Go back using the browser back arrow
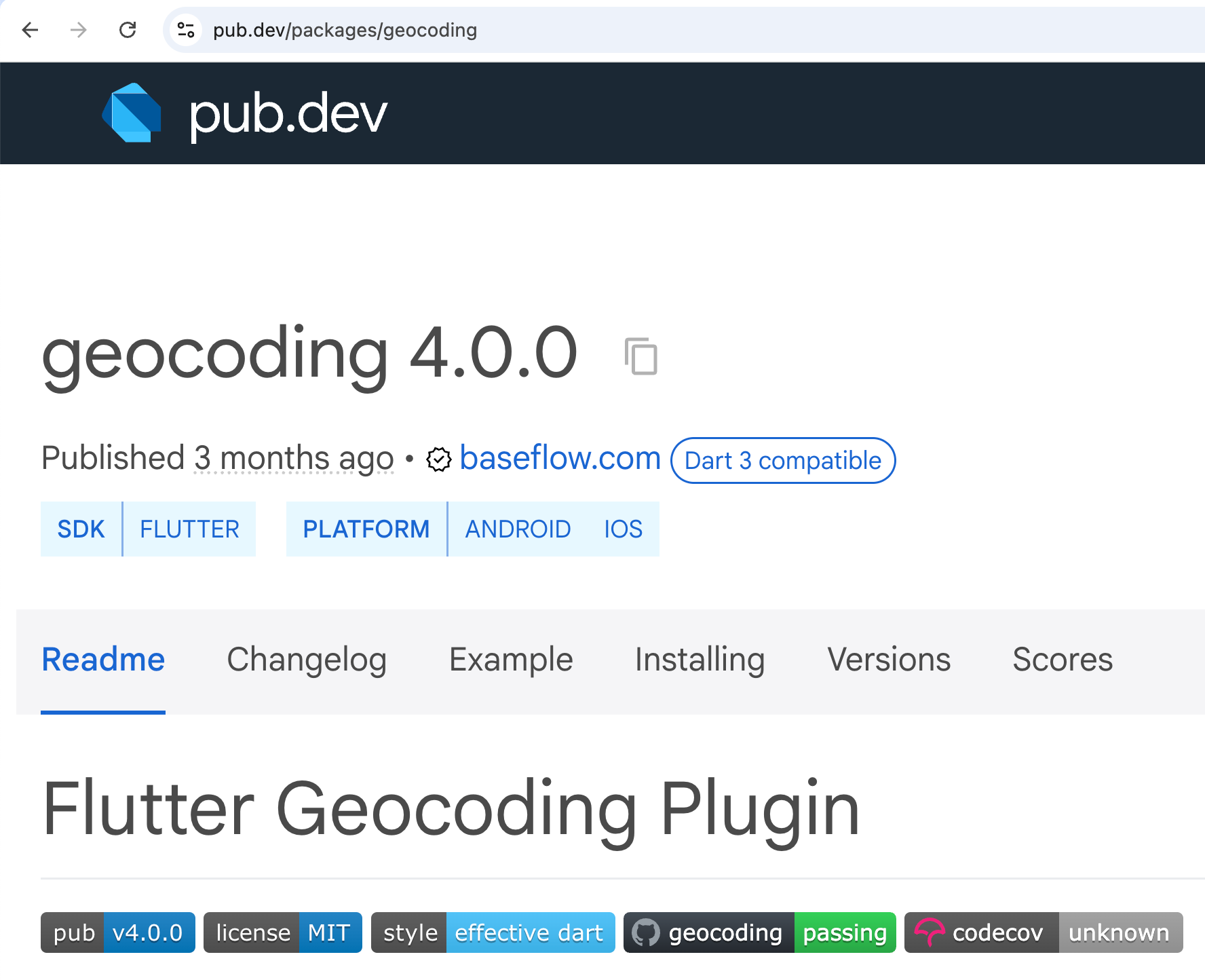Image resolution: width=1205 pixels, height=980 pixels. tap(30, 30)
